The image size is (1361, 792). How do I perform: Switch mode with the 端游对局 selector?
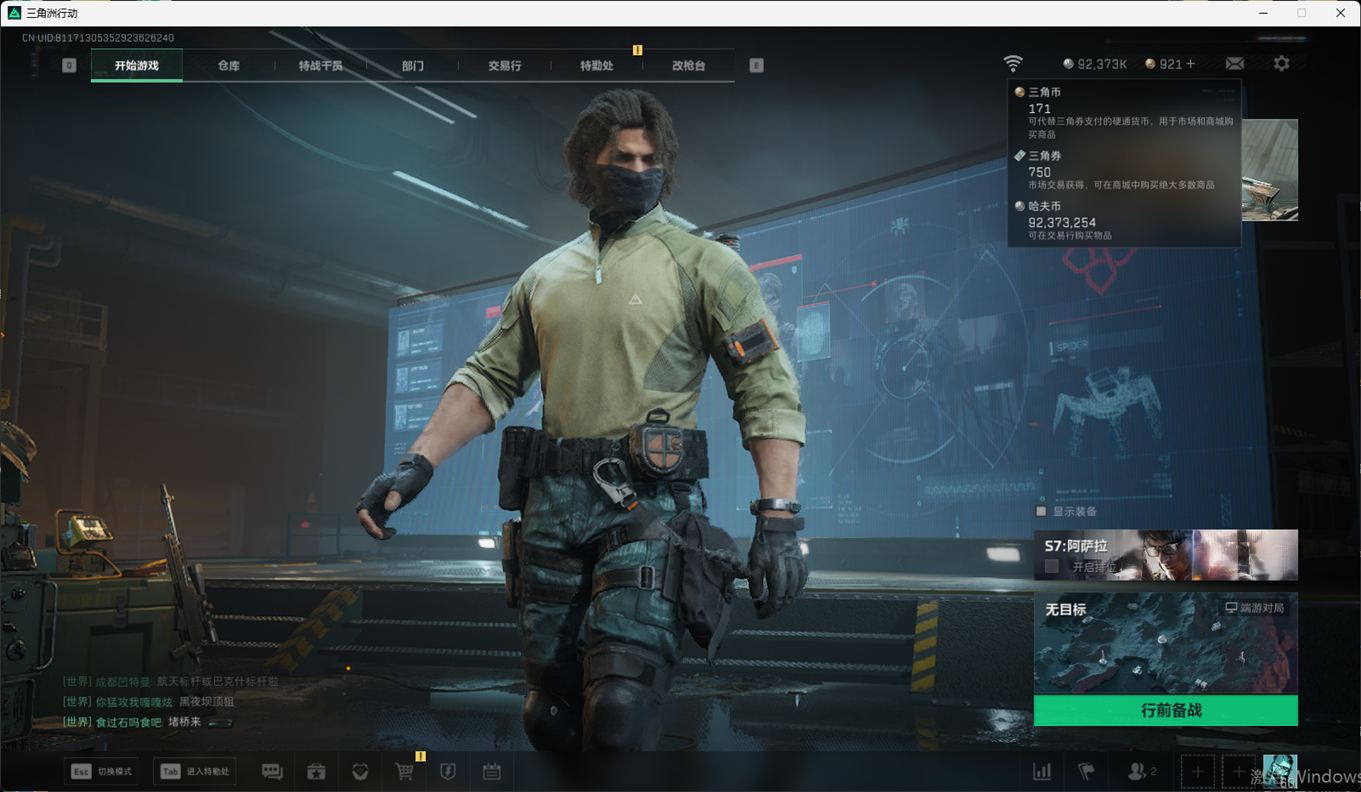pyautogui.click(x=1254, y=608)
